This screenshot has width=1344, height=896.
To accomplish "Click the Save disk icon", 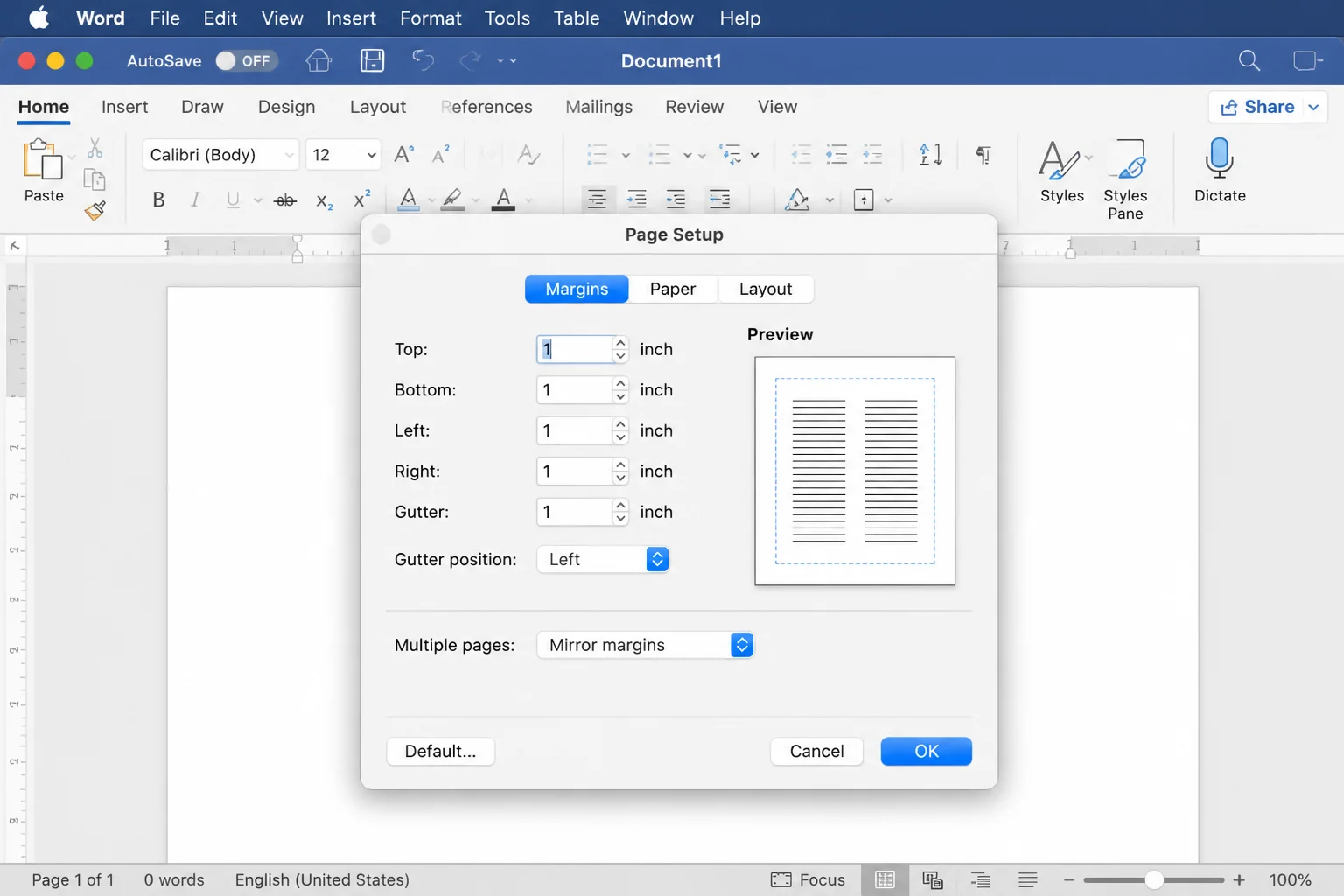I will (372, 60).
